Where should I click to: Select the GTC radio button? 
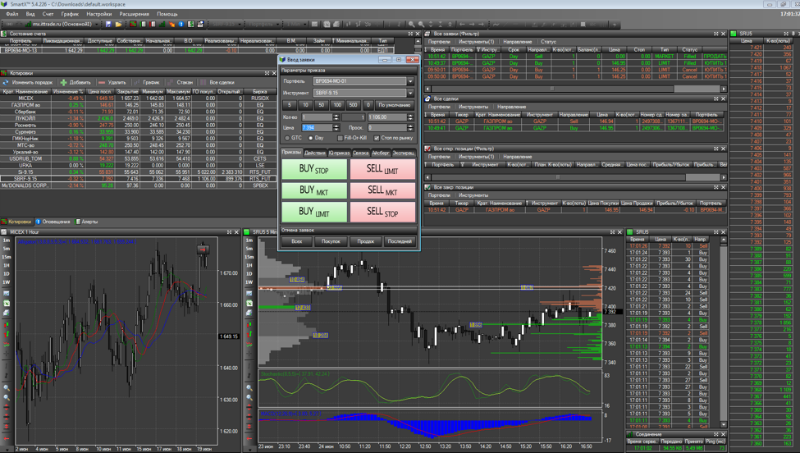tap(287, 138)
